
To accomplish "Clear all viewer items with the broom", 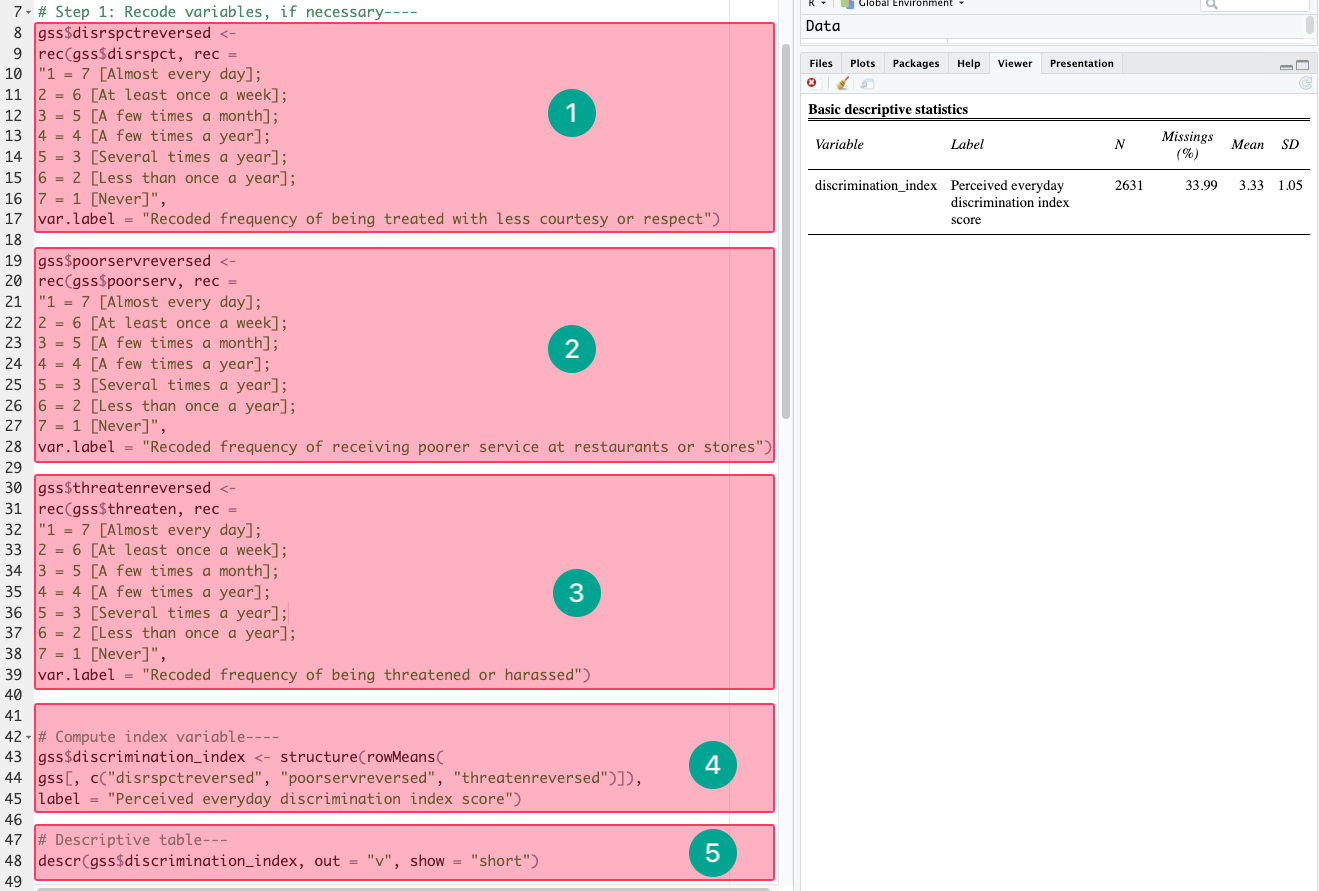I will pos(843,84).
